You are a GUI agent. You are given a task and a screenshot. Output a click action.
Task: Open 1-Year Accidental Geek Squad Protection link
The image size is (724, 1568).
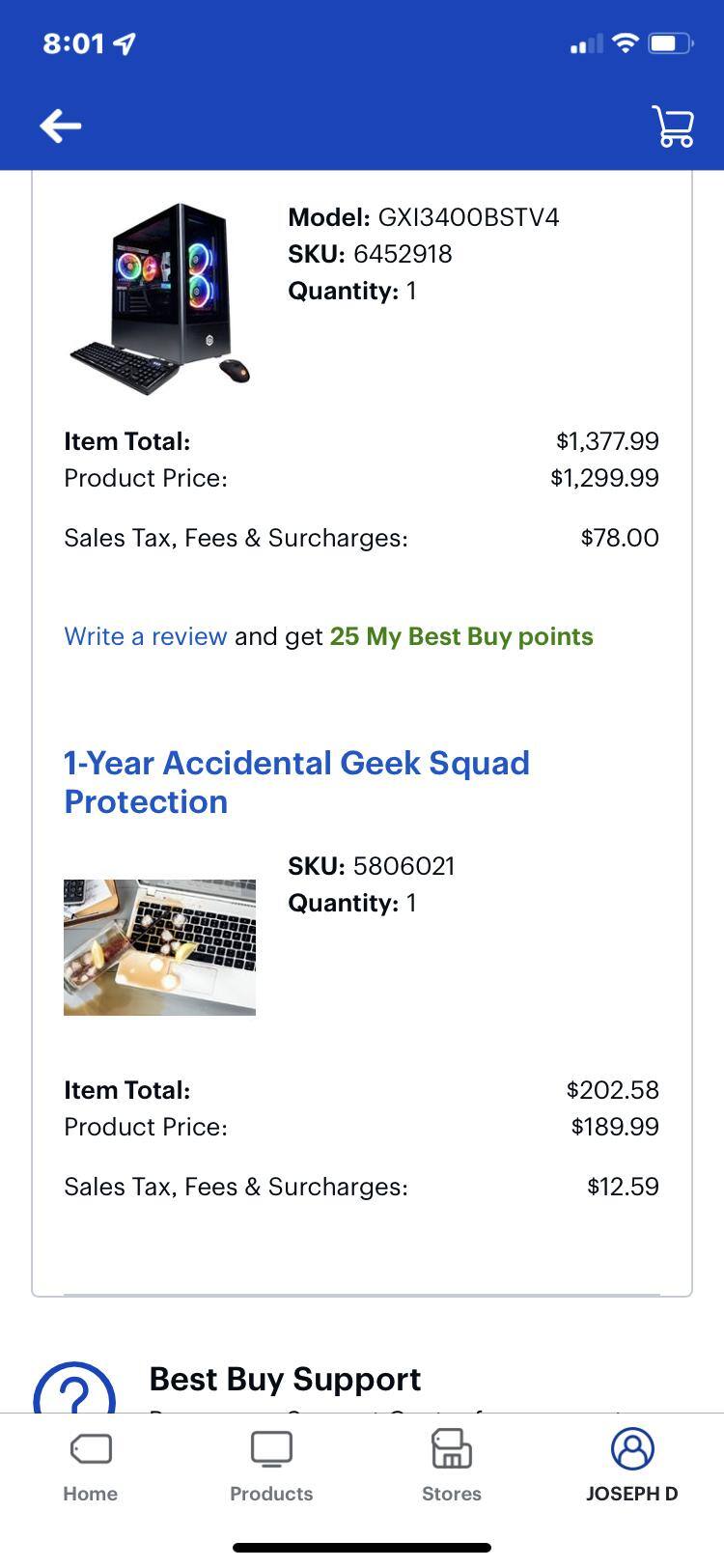296,782
